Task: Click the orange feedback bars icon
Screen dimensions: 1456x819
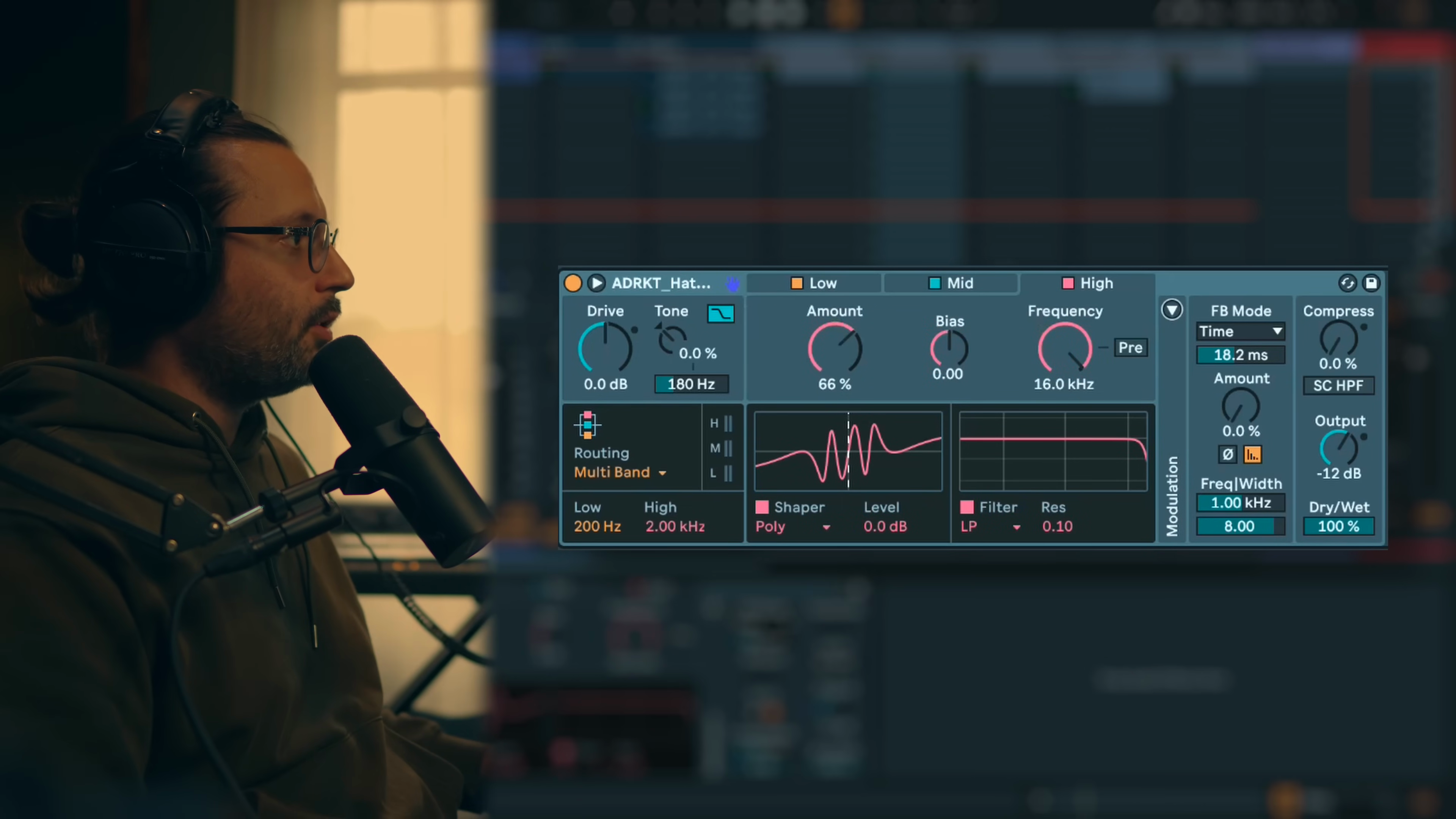Action: tap(1252, 455)
